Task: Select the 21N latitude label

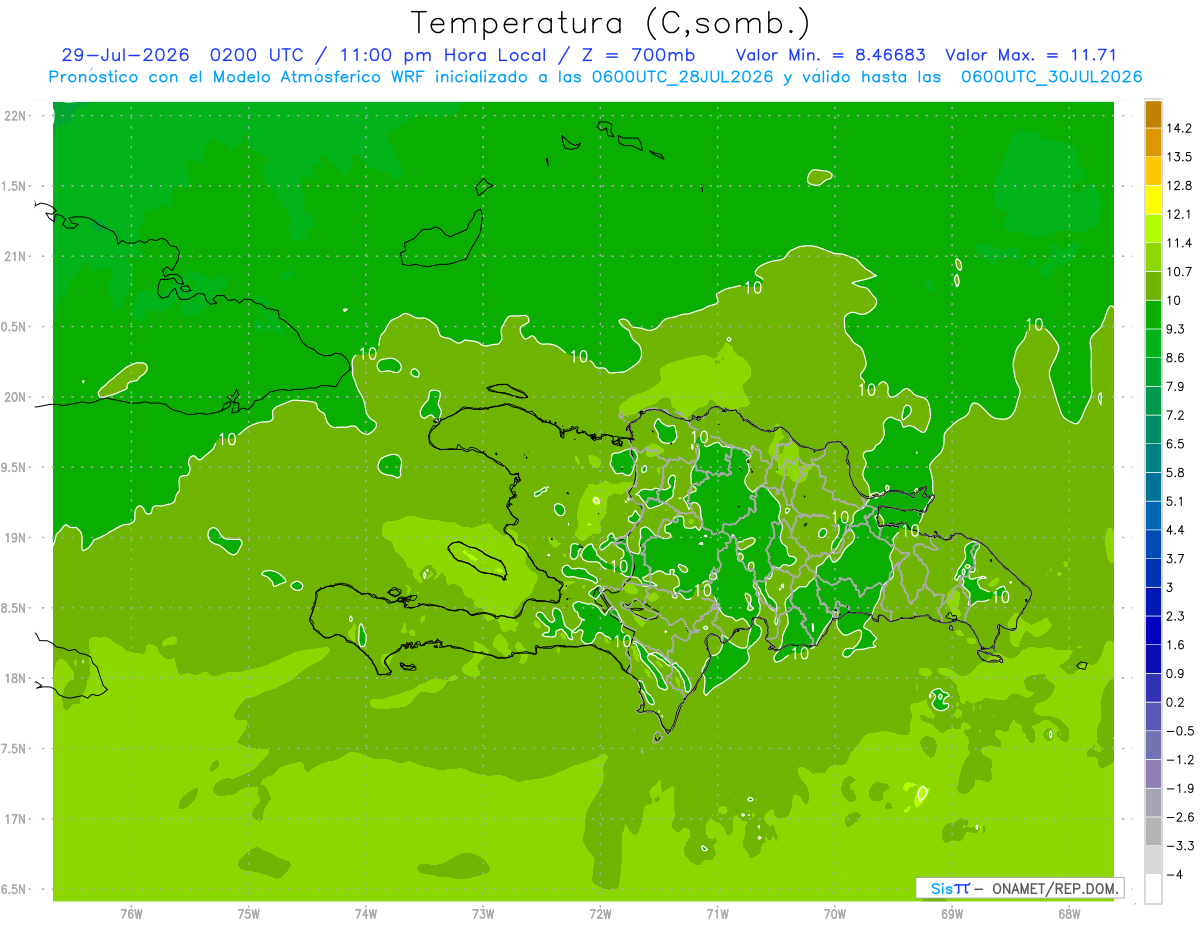Action: pos(17,257)
